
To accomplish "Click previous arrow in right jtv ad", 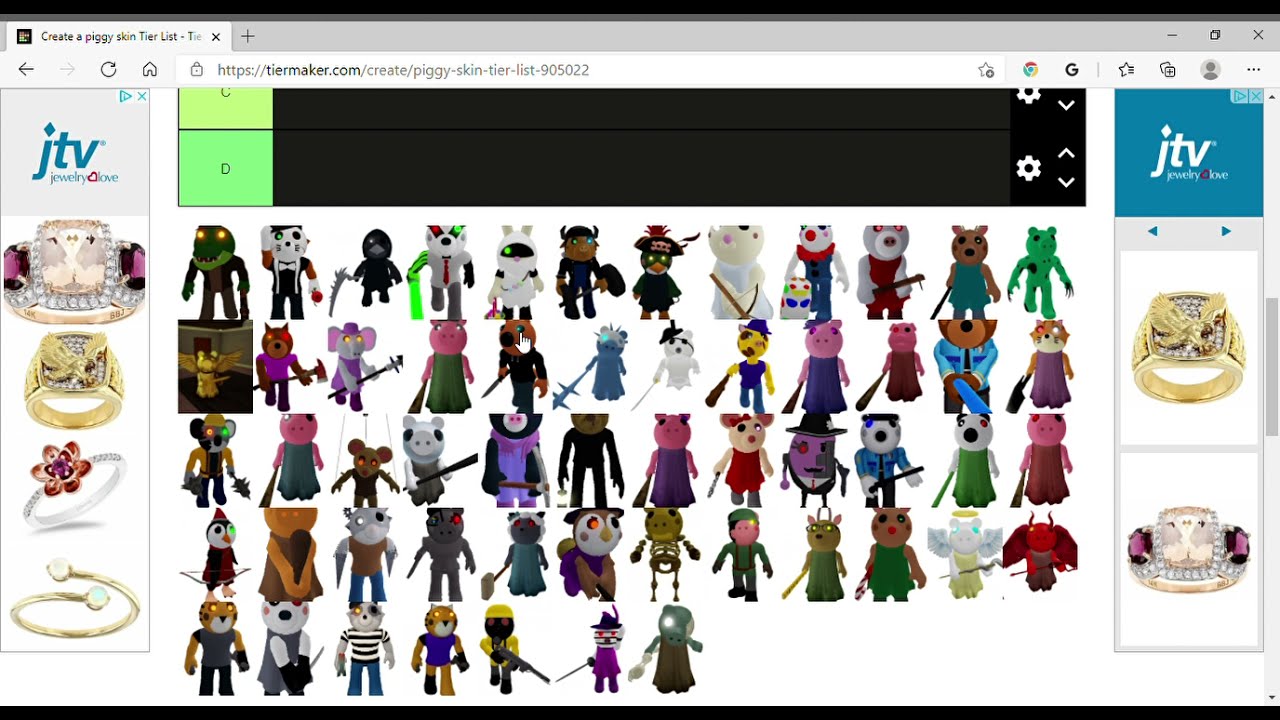I will [1153, 231].
